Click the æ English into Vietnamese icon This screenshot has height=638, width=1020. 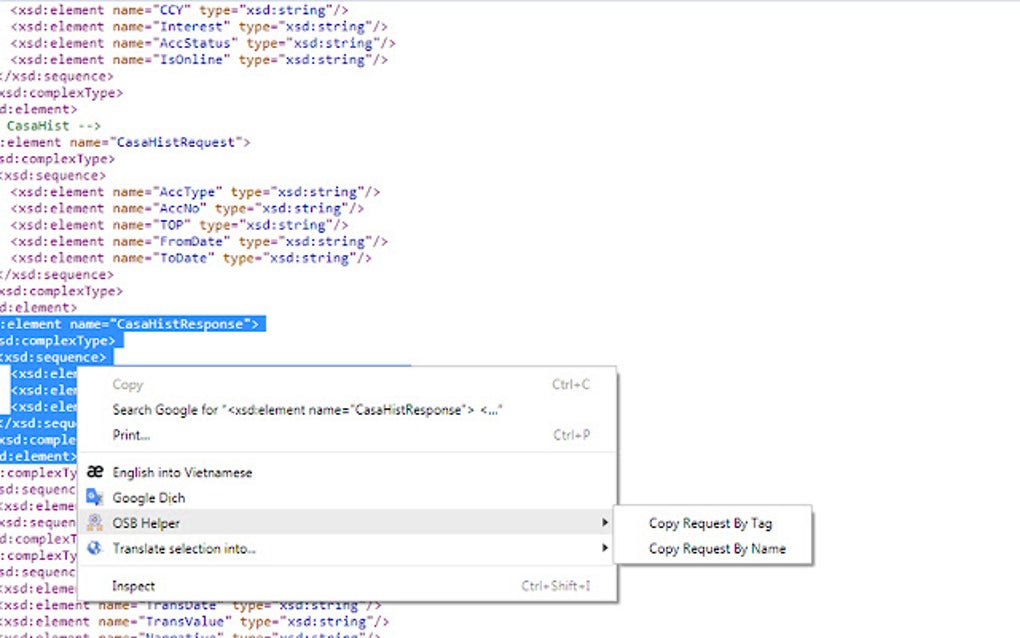(97, 472)
